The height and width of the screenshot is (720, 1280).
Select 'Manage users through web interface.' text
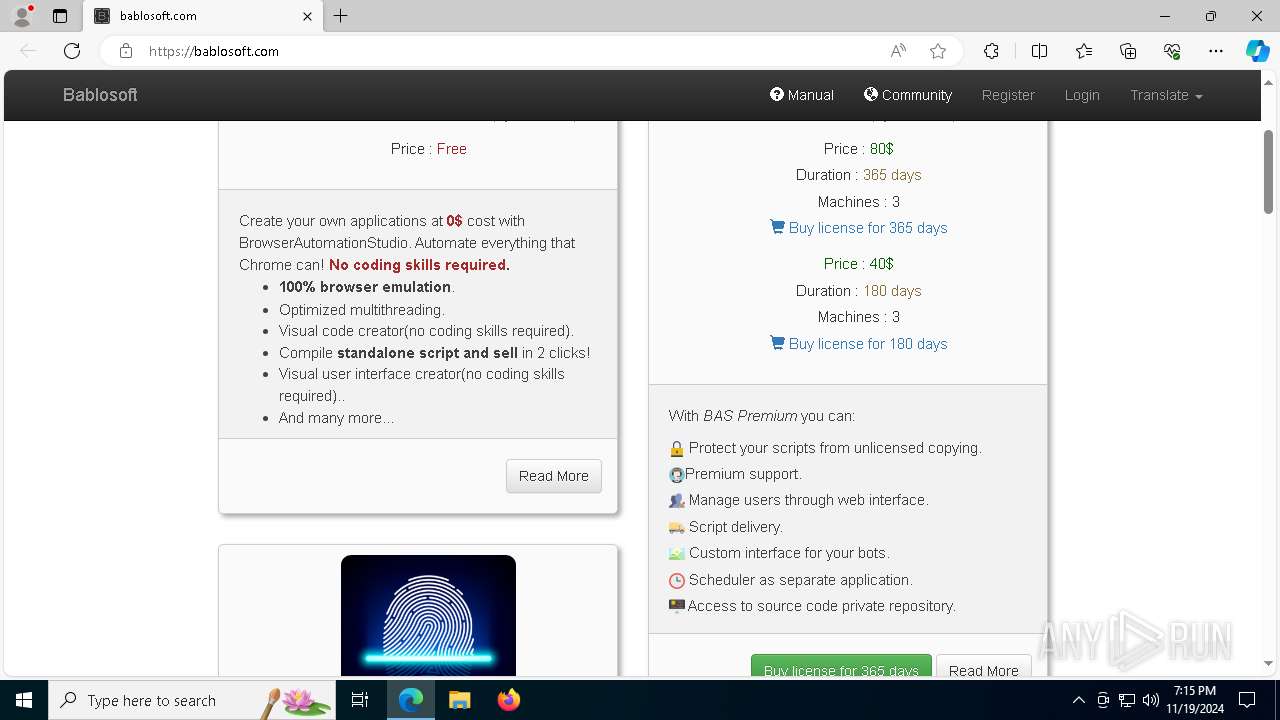[809, 500]
